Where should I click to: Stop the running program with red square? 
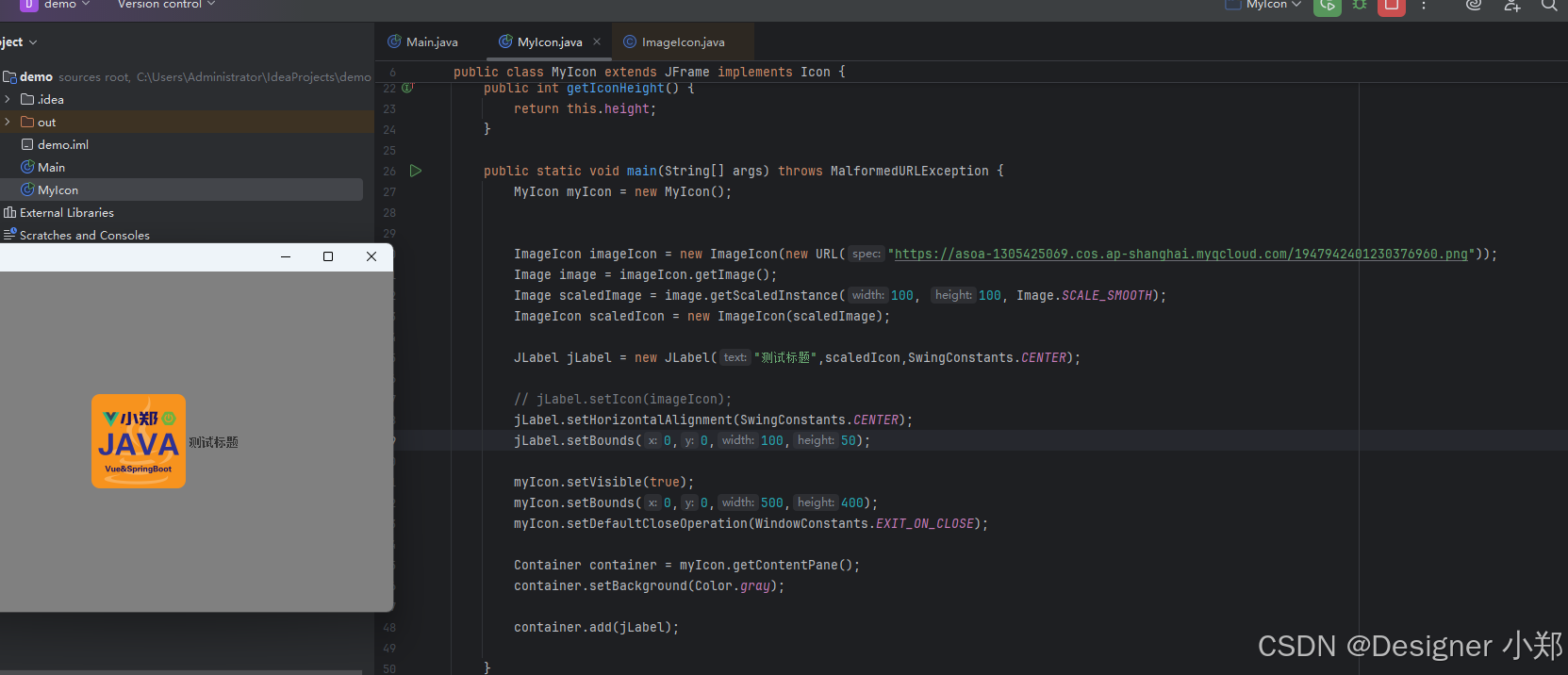(x=1392, y=5)
